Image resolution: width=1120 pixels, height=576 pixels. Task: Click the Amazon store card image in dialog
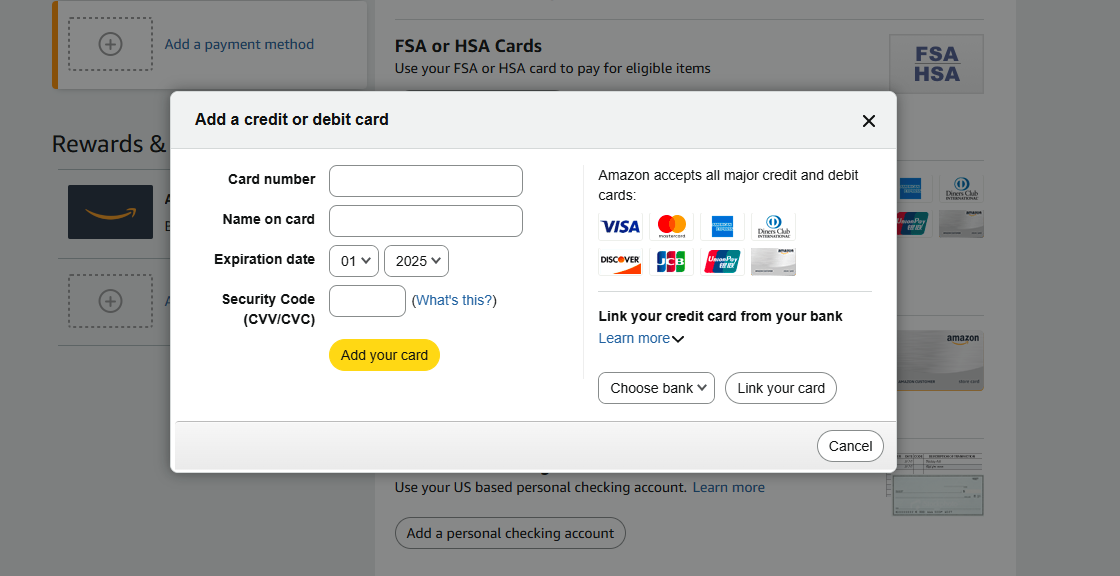point(773,262)
